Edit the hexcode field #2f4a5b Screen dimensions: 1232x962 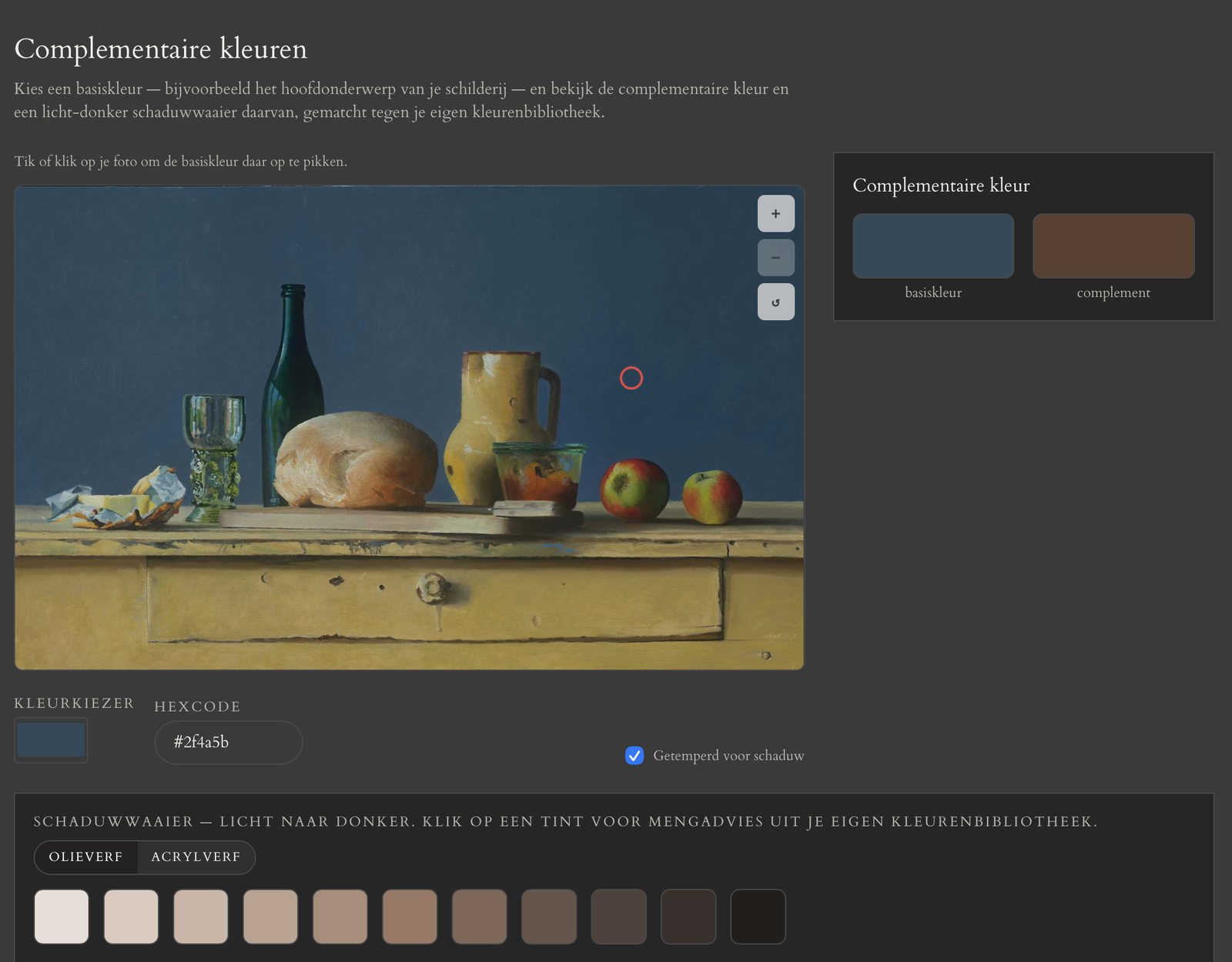(229, 742)
